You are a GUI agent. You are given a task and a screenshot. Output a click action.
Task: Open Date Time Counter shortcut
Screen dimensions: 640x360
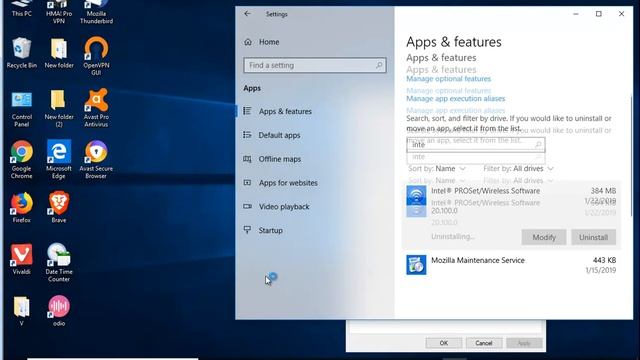[x=59, y=262]
